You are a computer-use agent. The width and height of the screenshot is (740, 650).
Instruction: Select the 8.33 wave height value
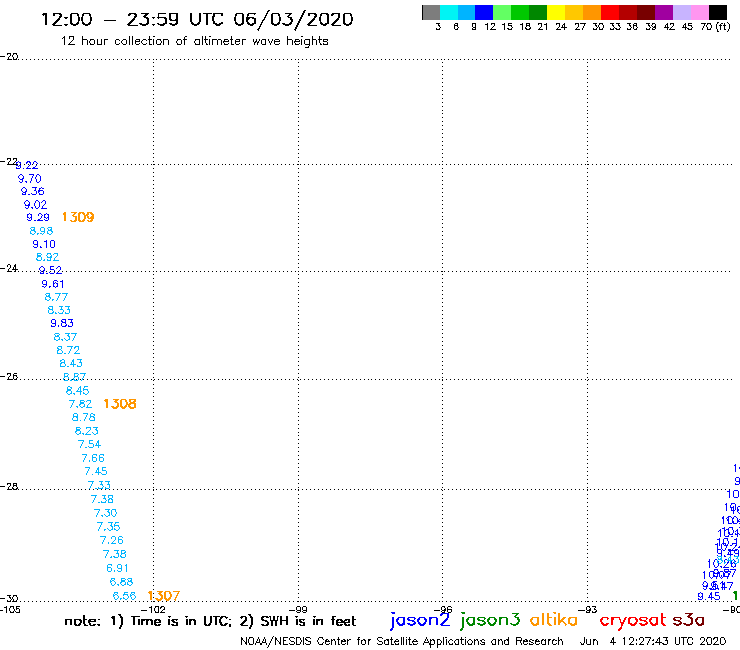click(59, 310)
